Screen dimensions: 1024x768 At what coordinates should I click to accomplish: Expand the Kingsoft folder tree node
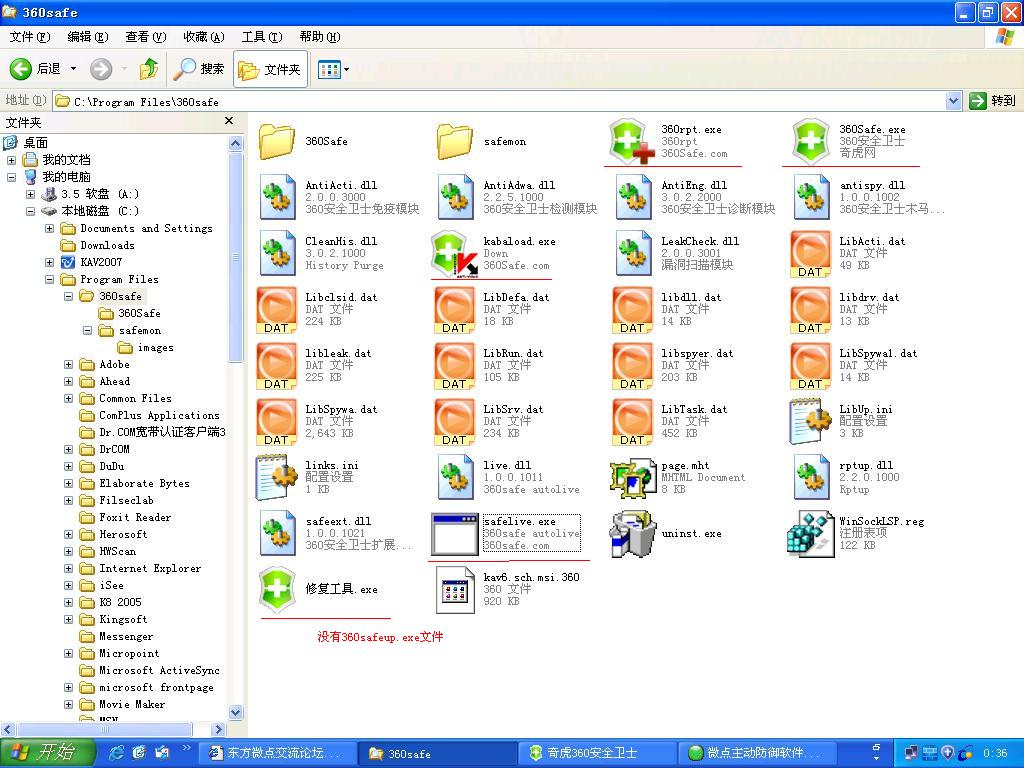tap(68, 619)
